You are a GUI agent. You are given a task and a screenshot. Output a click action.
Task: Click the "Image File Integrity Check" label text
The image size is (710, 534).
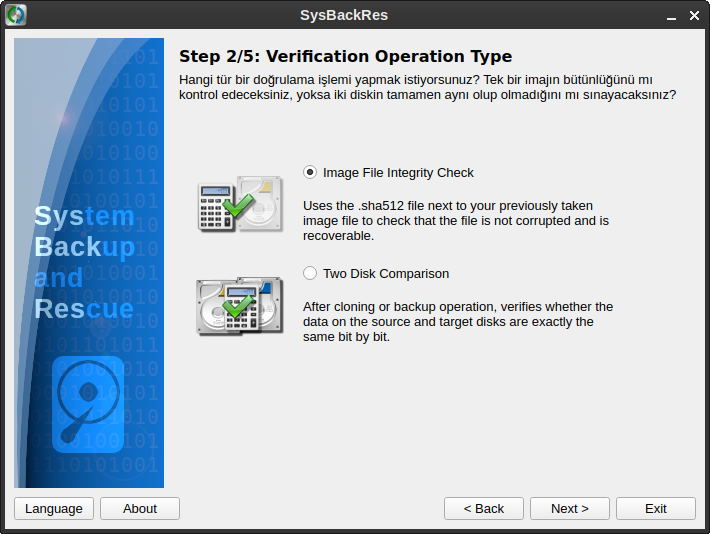tap(398, 172)
